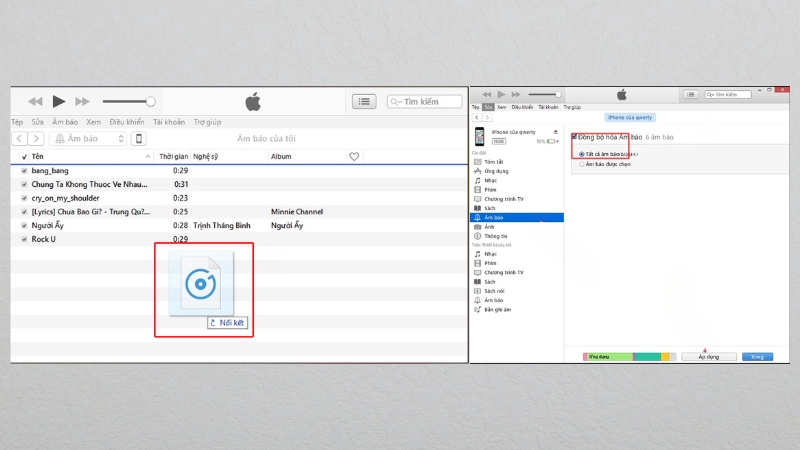This screenshot has height=450, width=800.
Task: Uncheck Người Ấy track checkbox
Action: pyautogui.click(x=24, y=226)
